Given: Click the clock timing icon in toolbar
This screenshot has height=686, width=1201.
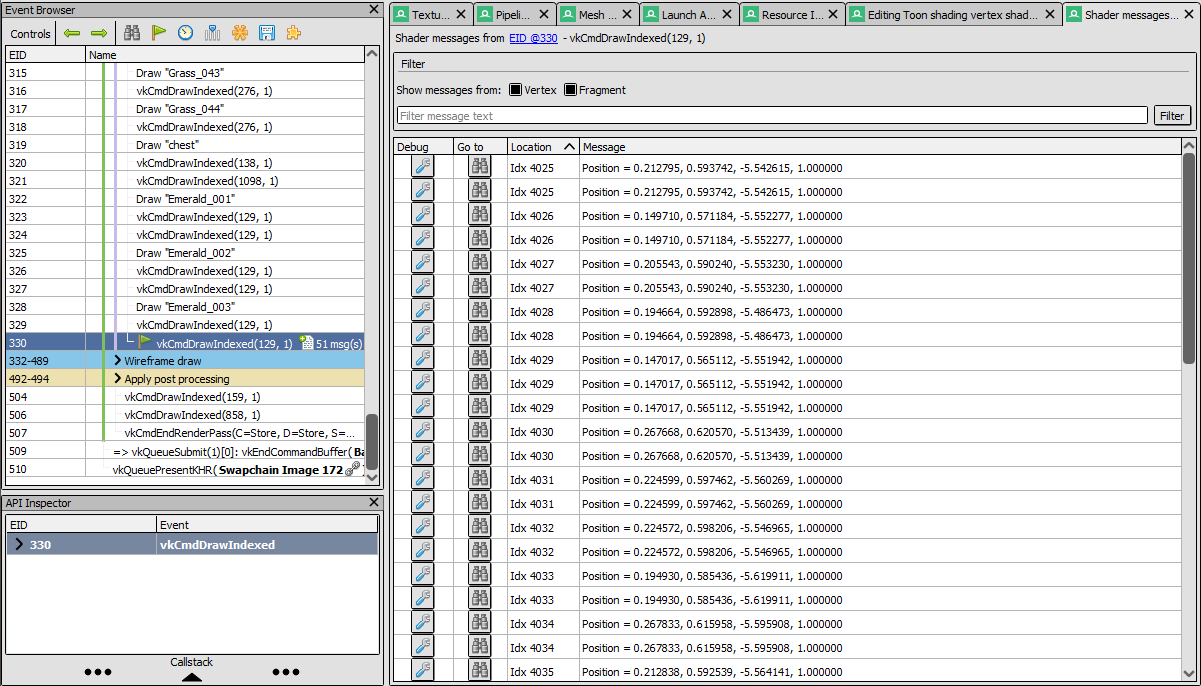Looking at the screenshot, I should click(186, 33).
